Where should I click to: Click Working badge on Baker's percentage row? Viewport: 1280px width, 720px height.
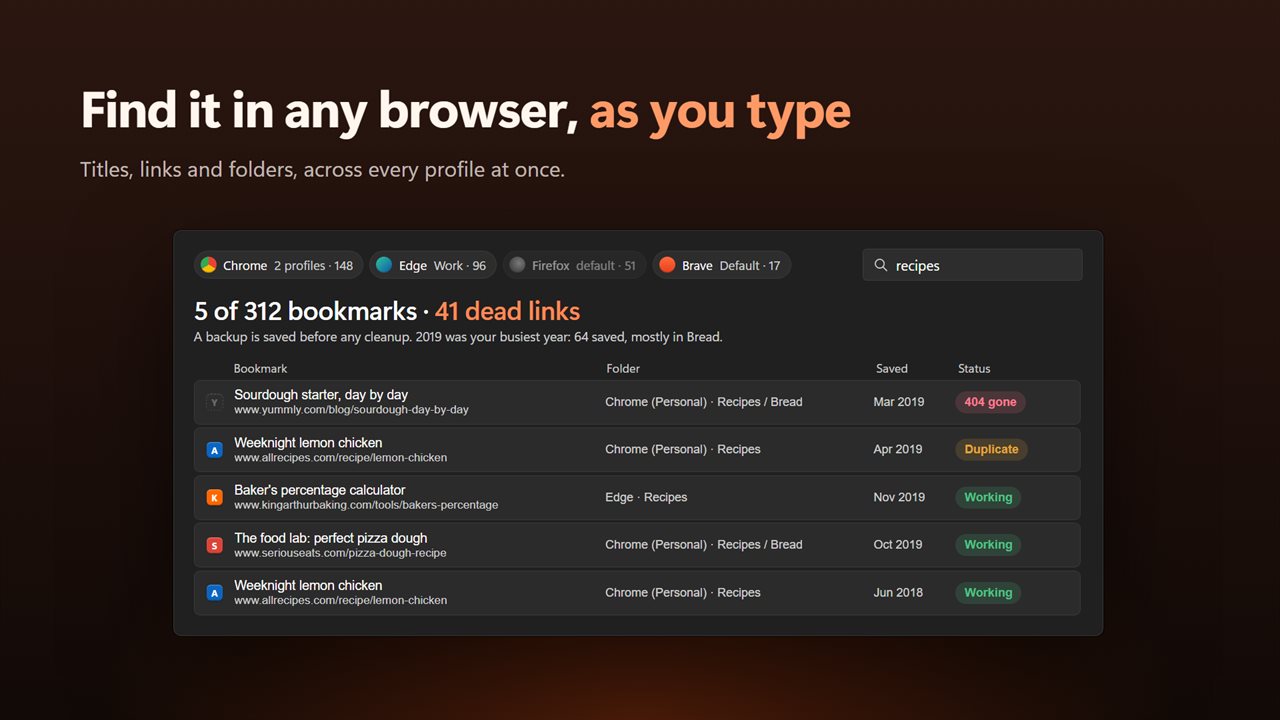click(988, 497)
